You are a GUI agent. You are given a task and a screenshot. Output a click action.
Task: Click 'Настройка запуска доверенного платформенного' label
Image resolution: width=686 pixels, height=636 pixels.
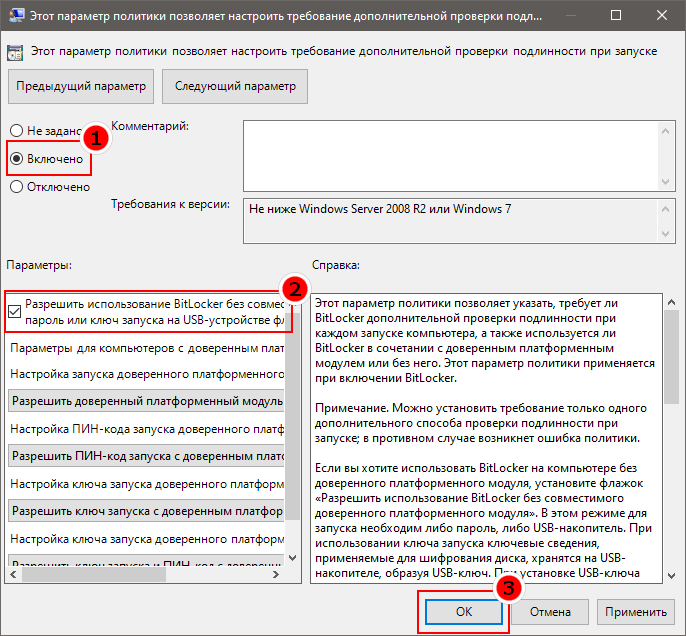tap(147, 374)
